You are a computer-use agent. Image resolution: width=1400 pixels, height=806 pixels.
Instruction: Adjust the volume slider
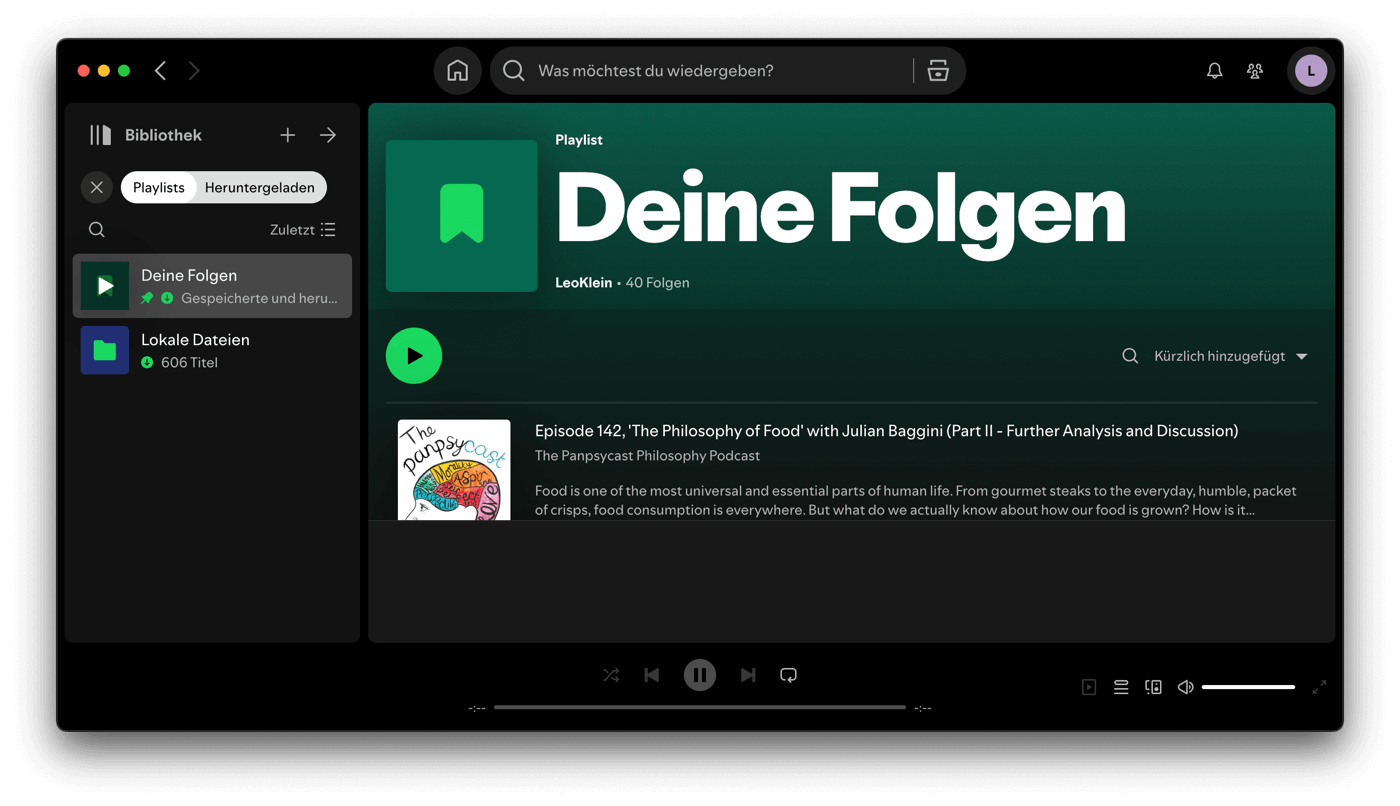coord(1248,687)
